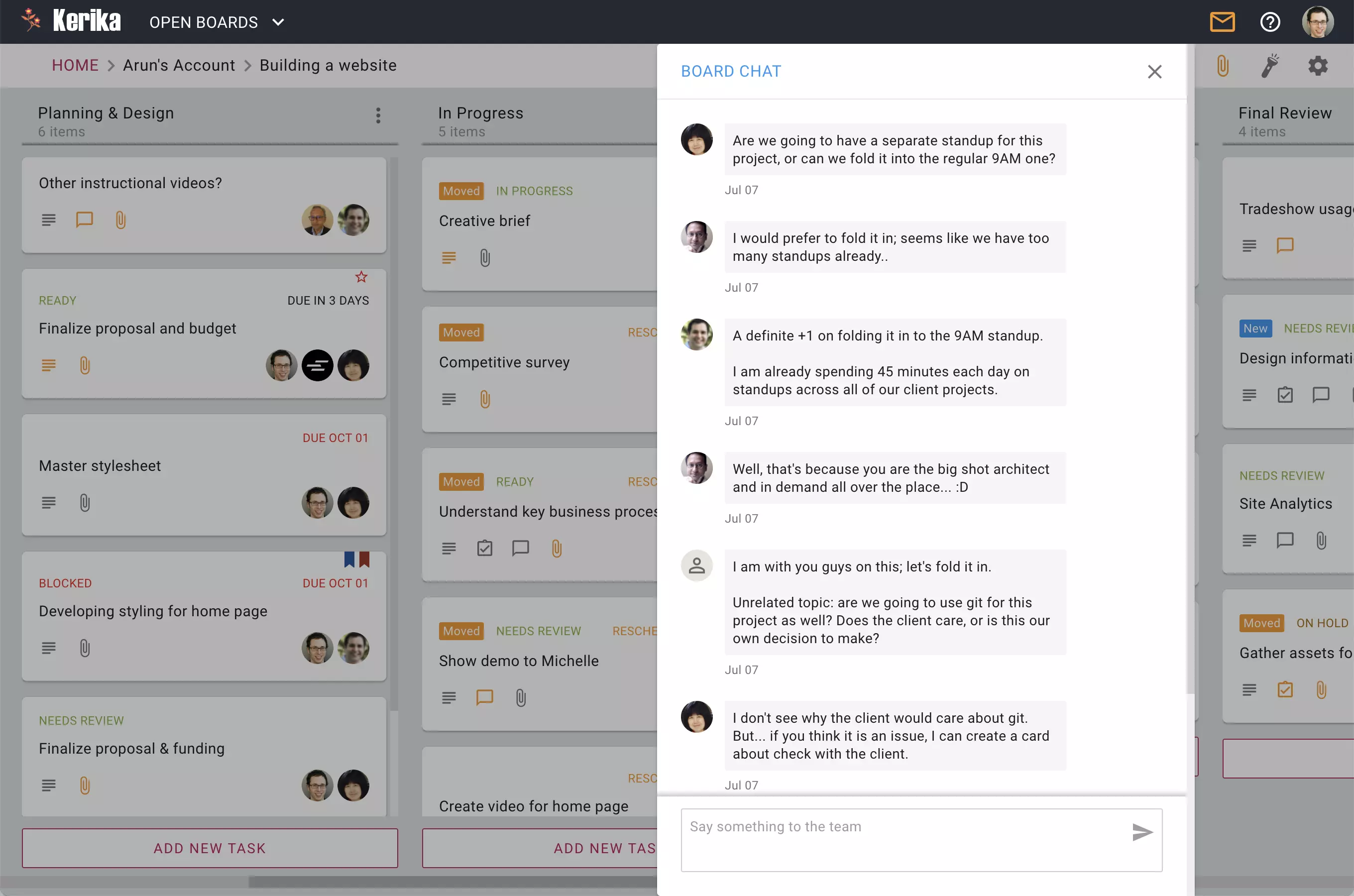Open the Creative brief card title

click(484, 221)
